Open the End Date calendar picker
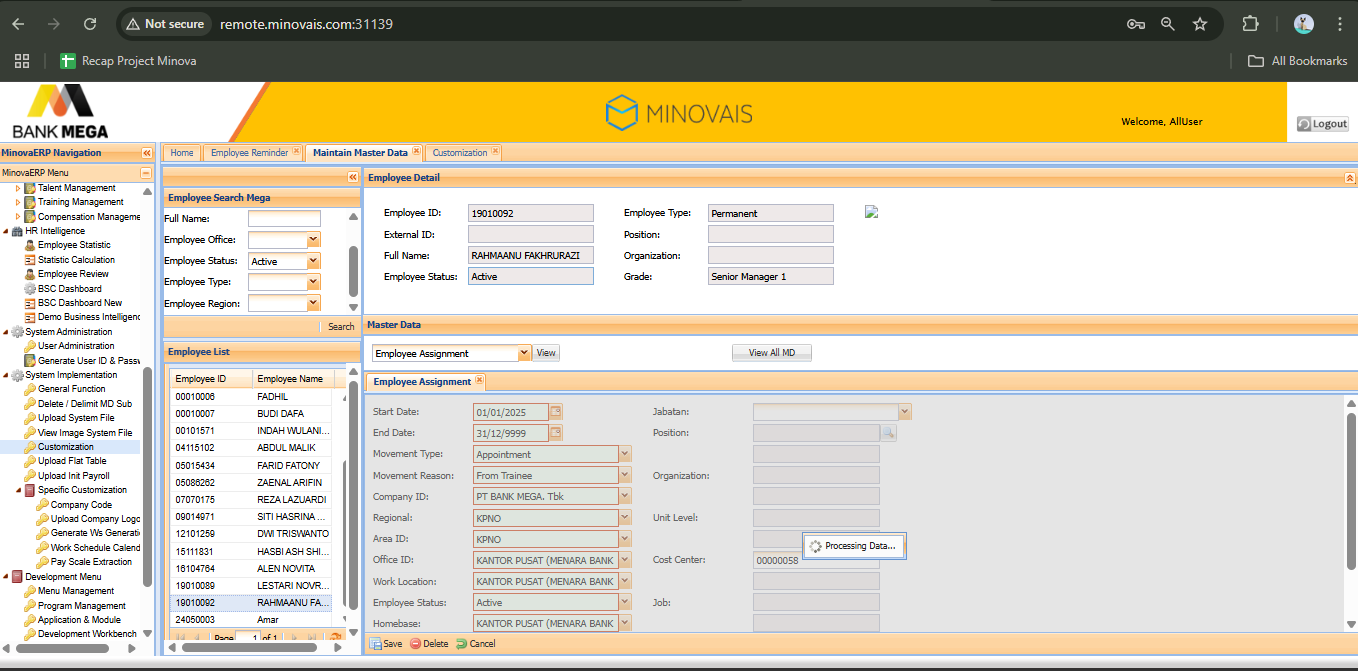 coord(556,433)
